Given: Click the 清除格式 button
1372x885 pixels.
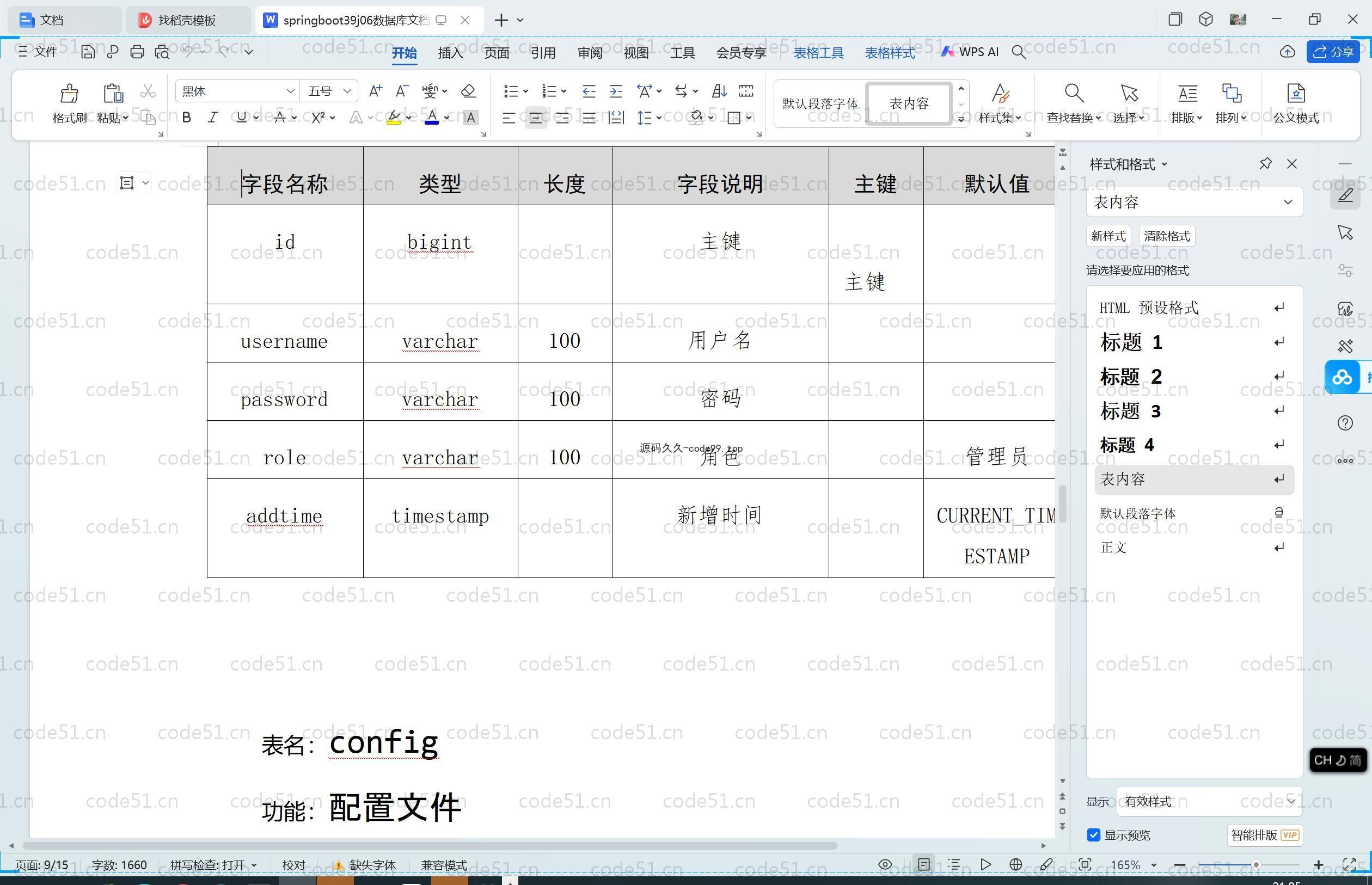Looking at the screenshot, I should (x=1167, y=236).
